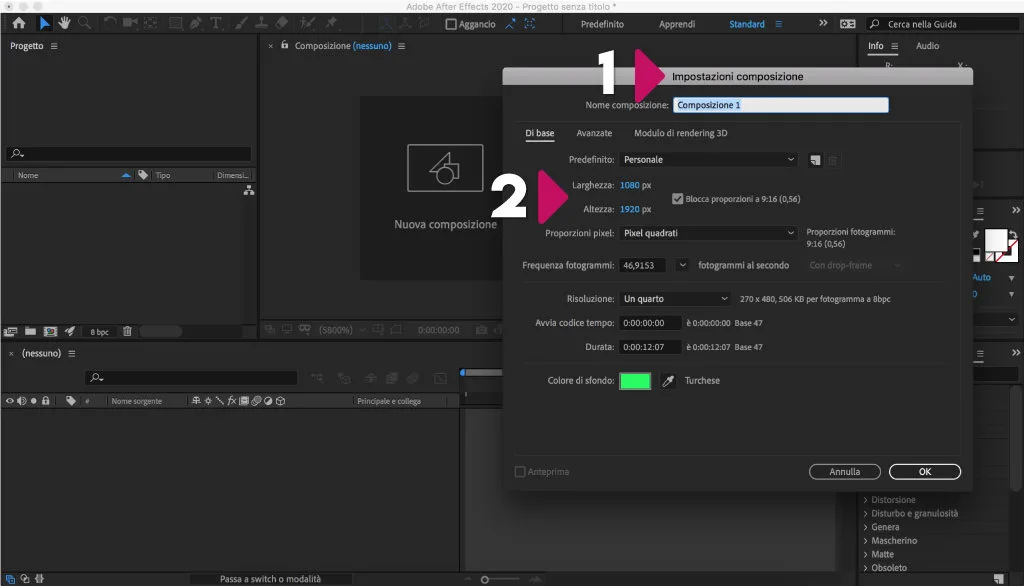Open the Risoluzione dropdown
This screenshot has width=1024, height=586.
[x=675, y=299]
